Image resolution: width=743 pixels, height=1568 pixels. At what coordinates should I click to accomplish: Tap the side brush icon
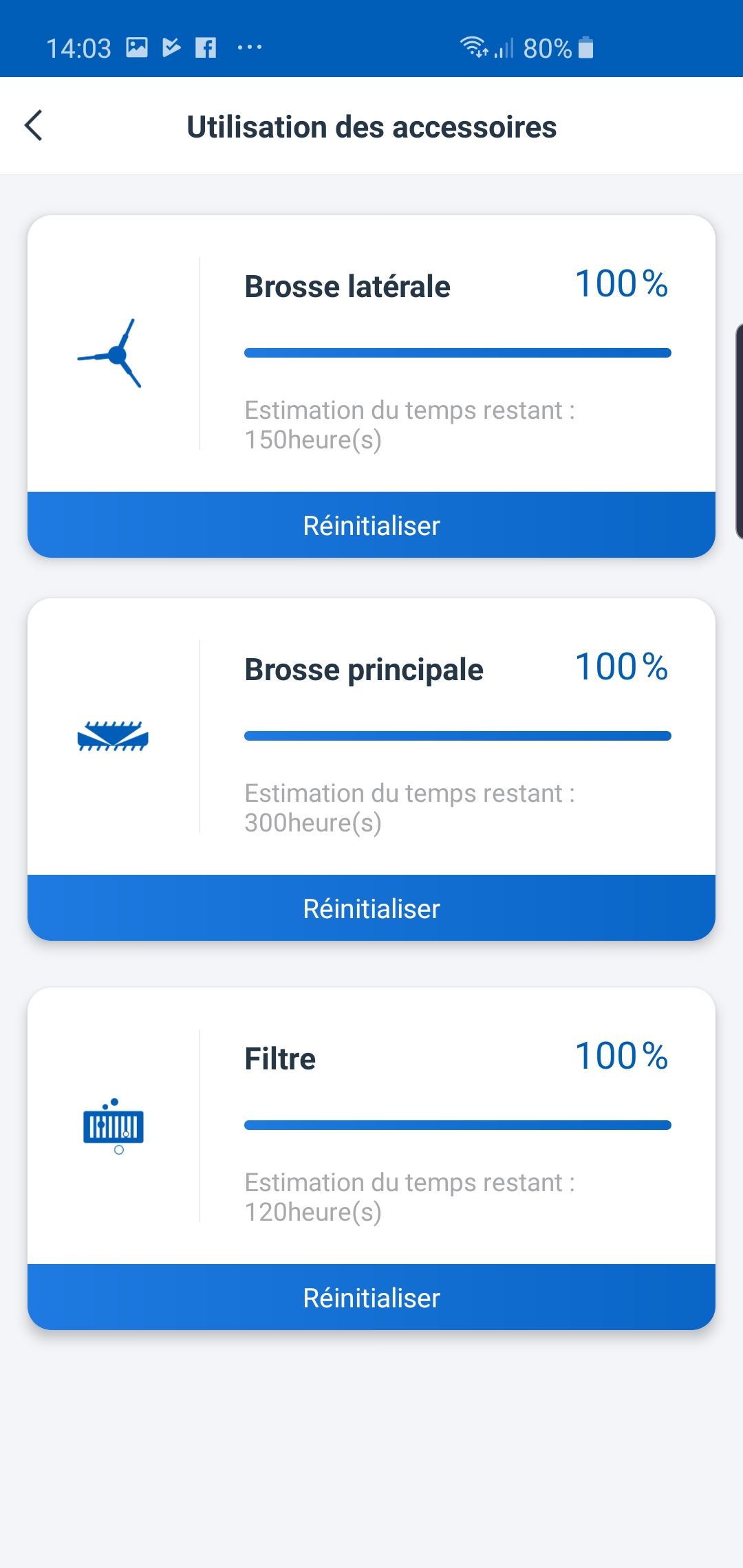coord(111,354)
